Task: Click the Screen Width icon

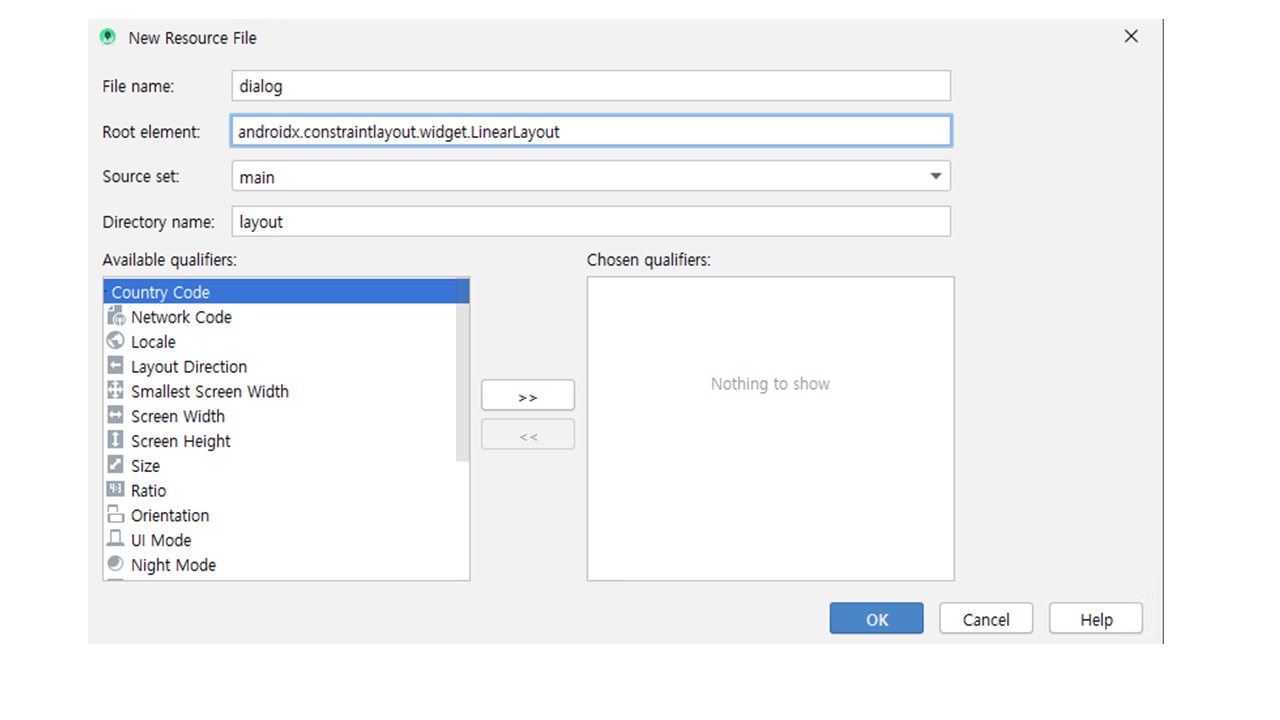Action: (115, 416)
